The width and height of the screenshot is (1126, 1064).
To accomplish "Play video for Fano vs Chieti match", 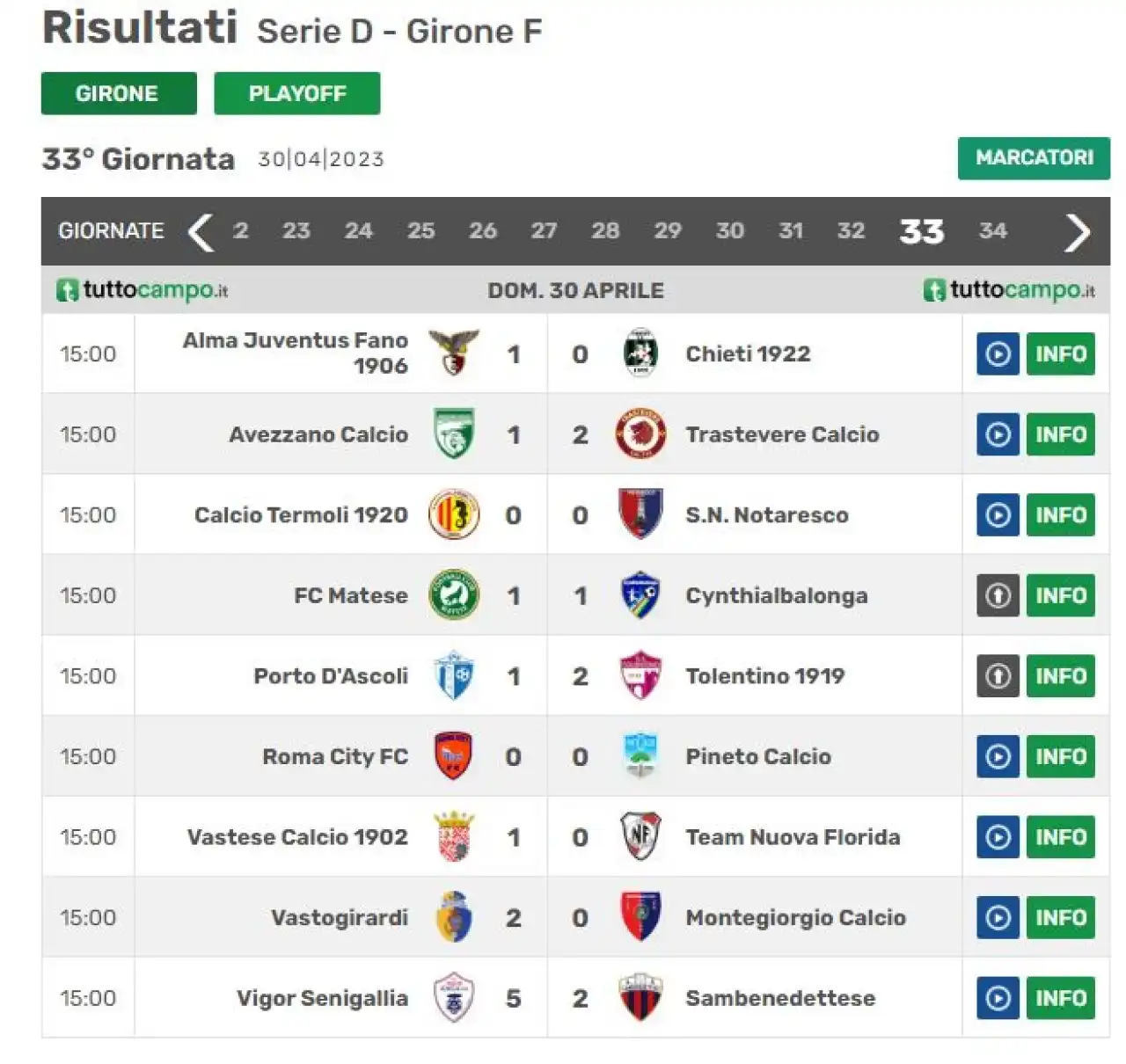I will coord(998,354).
